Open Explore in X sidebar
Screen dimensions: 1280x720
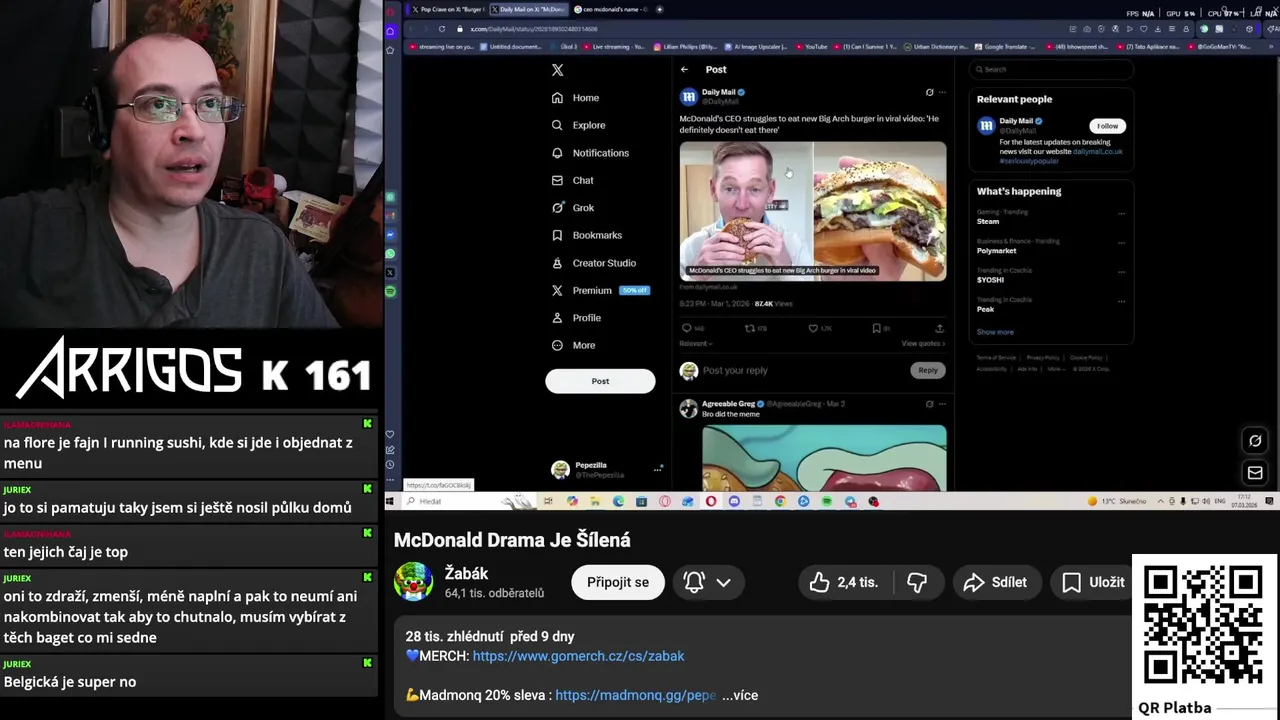[x=578, y=125]
